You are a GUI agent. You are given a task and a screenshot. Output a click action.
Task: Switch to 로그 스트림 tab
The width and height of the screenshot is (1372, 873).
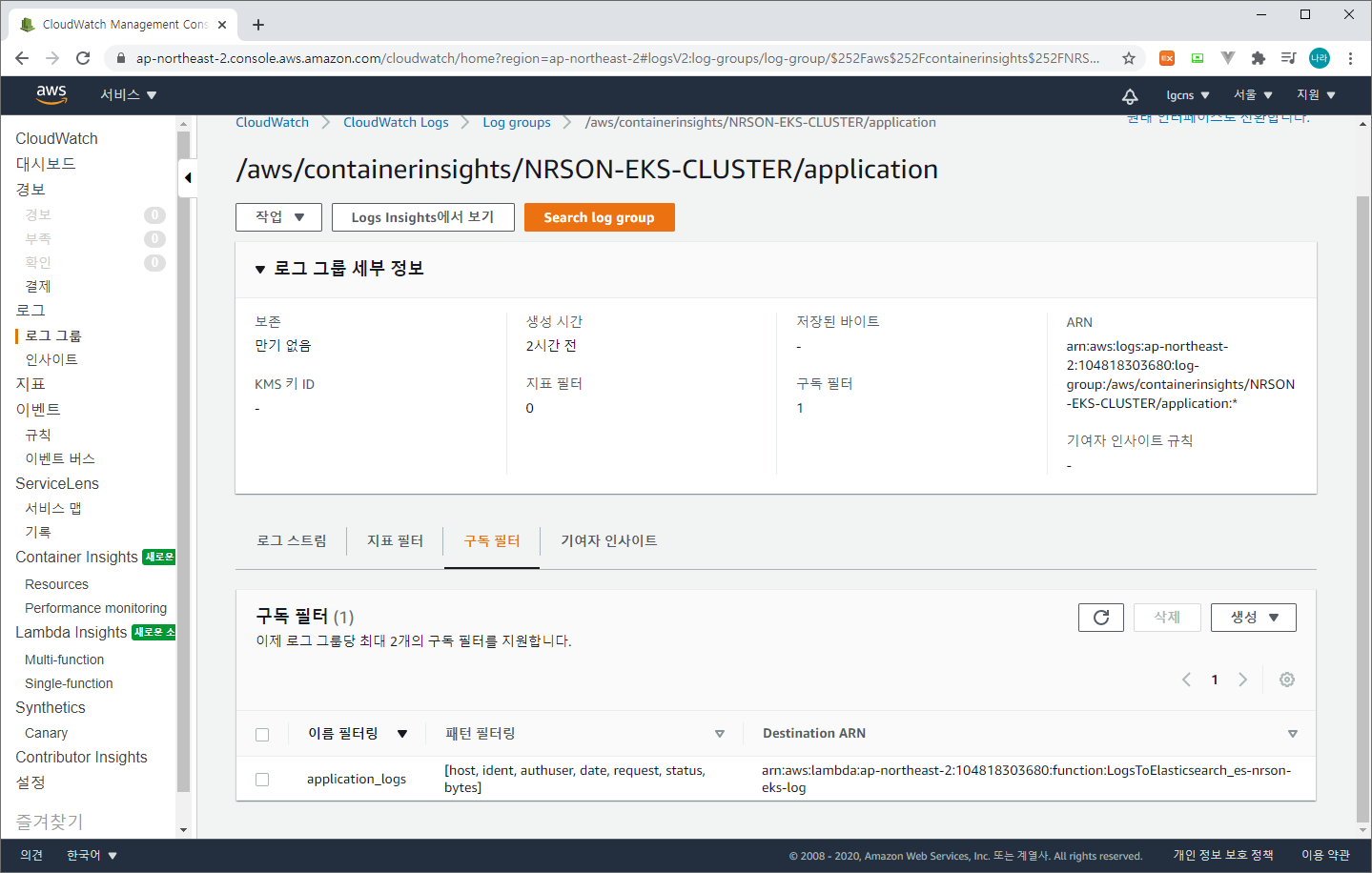(292, 541)
